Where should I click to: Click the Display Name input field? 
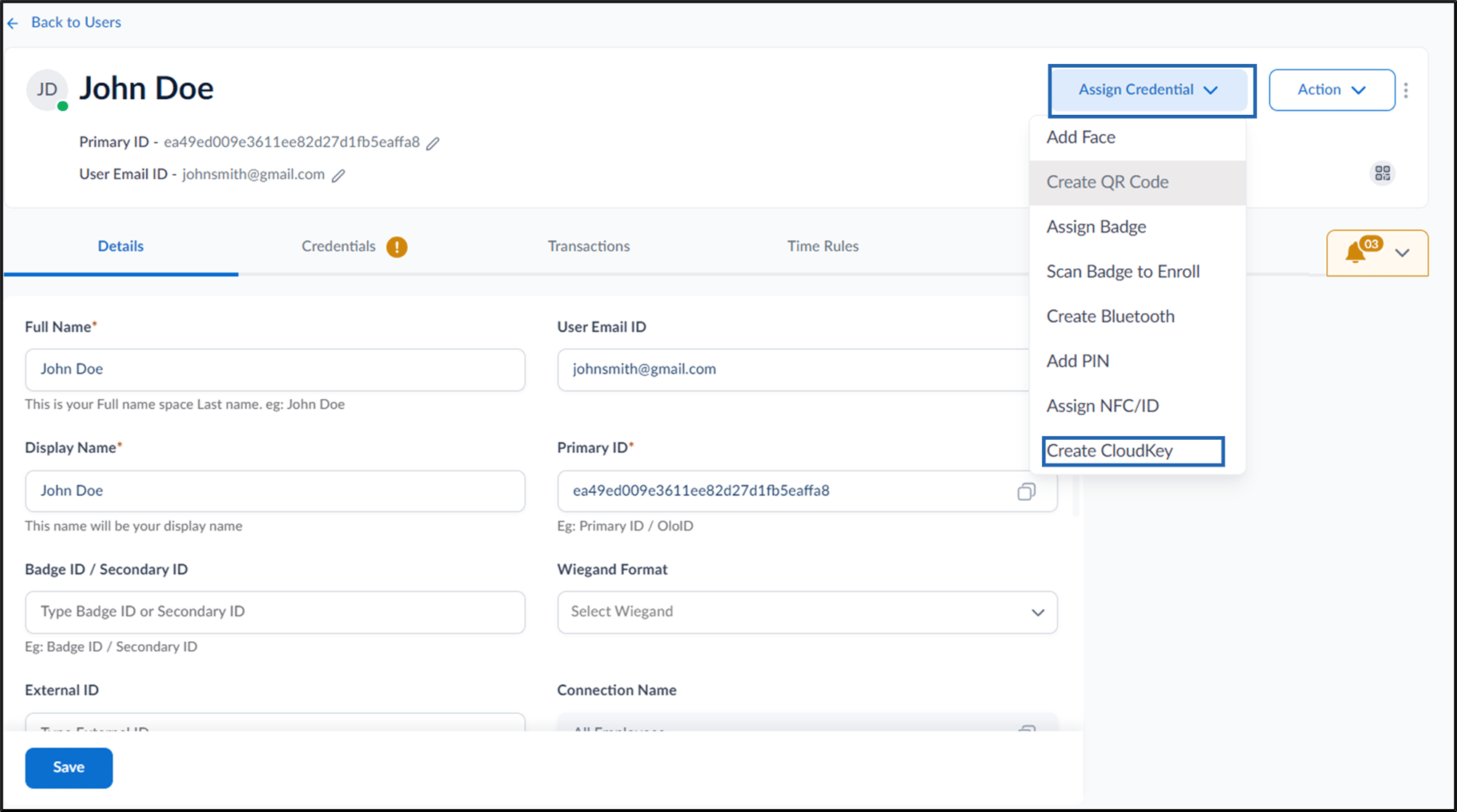(275, 491)
